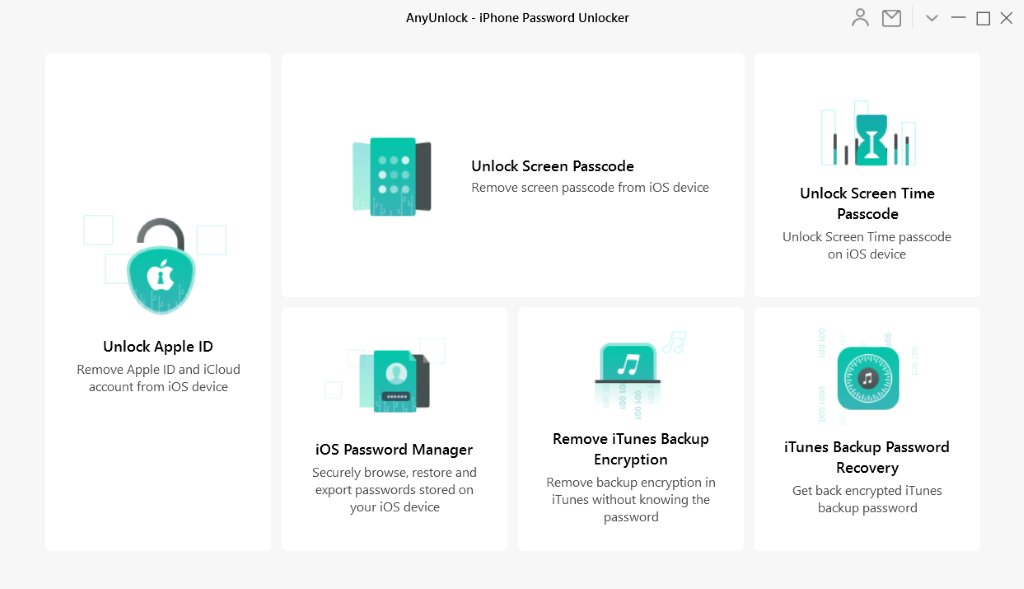This screenshot has width=1024, height=589.
Task: Select the Unlock Screen Passcode keypad icon
Action: 392,176
